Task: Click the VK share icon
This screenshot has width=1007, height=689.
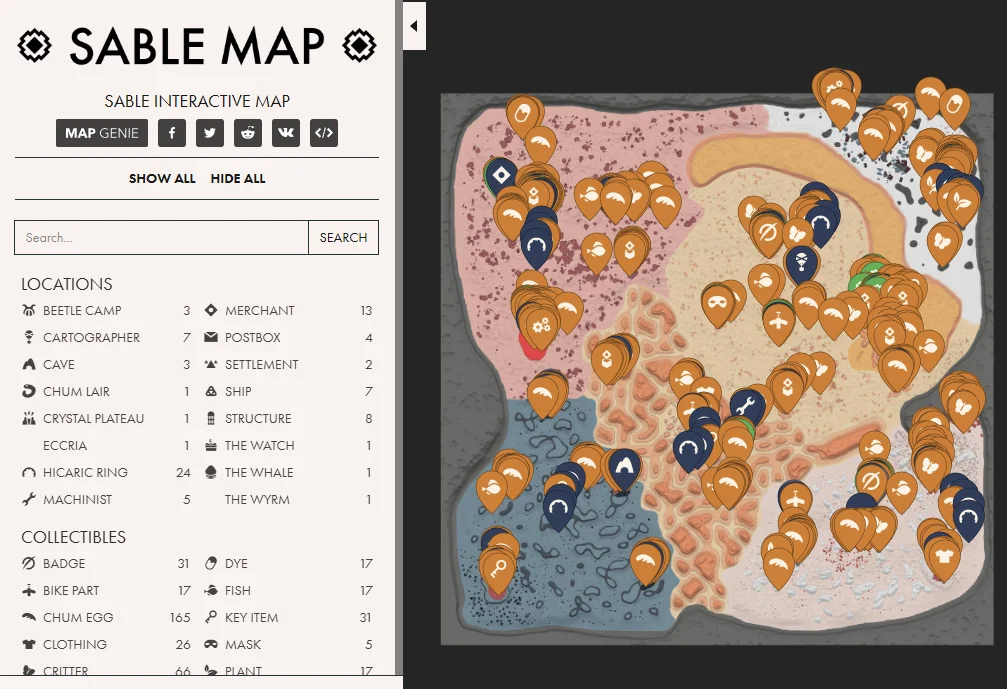Action: pyautogui.click(x=286, y=133)
